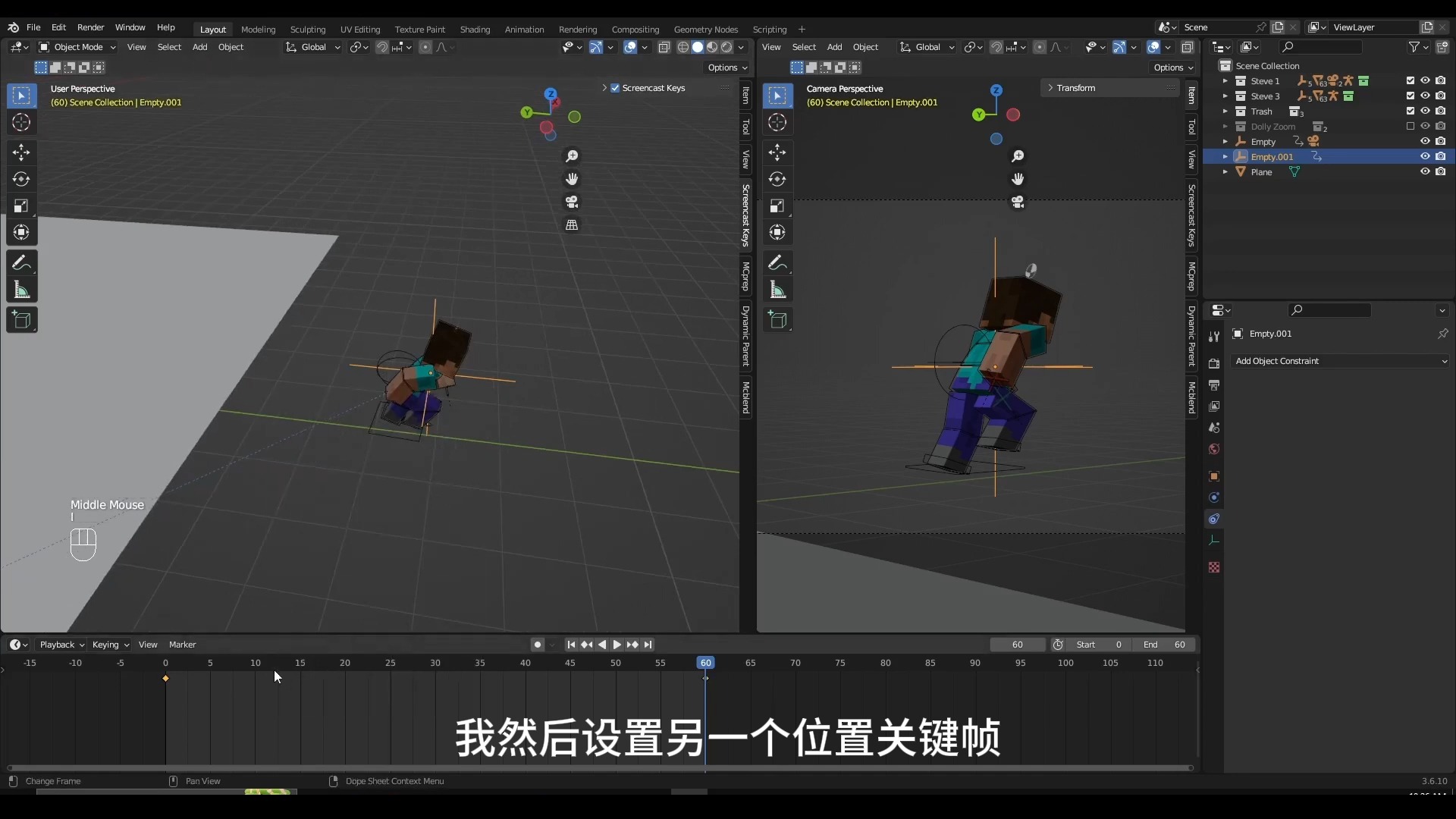This screenshot has width=1456, height=819.
Task: Activate the Annotate pencil tool
Action: pyautogui.click(x=21, y=263)
